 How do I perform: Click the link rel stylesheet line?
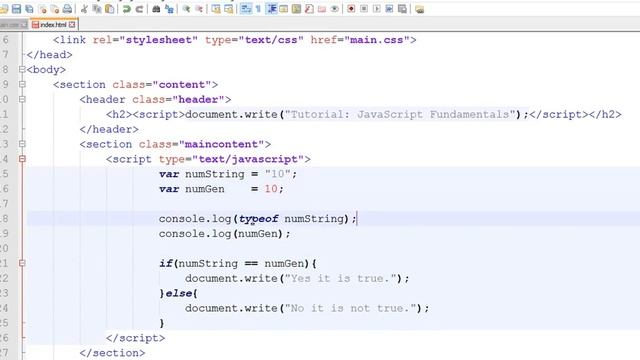click(235, 40)
